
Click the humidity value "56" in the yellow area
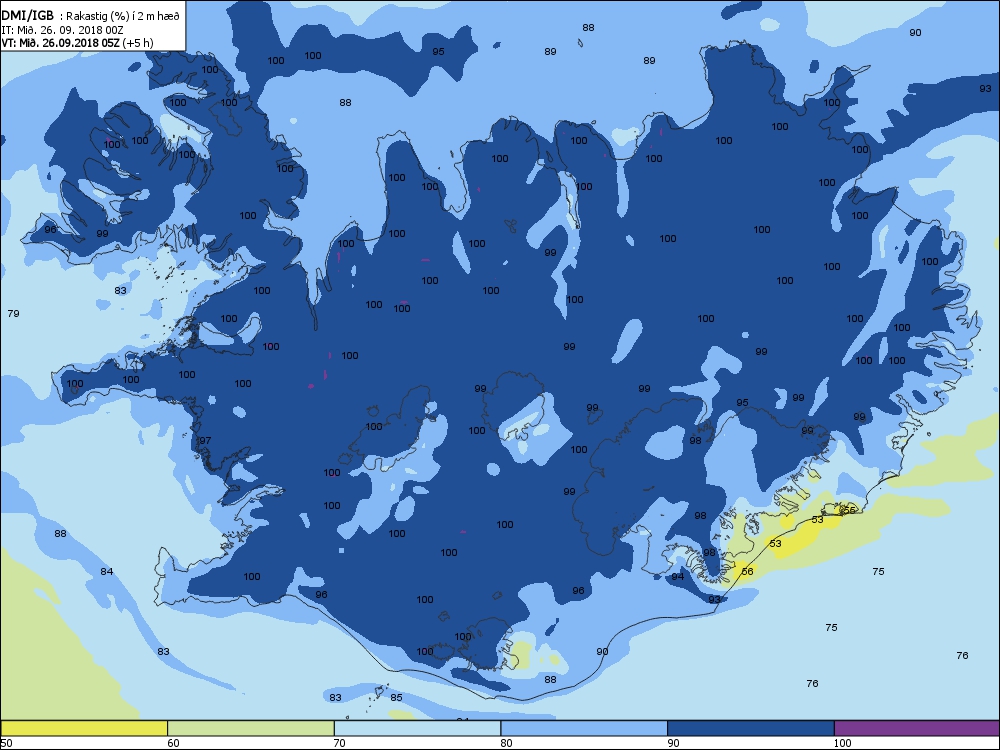coord(747,571)
